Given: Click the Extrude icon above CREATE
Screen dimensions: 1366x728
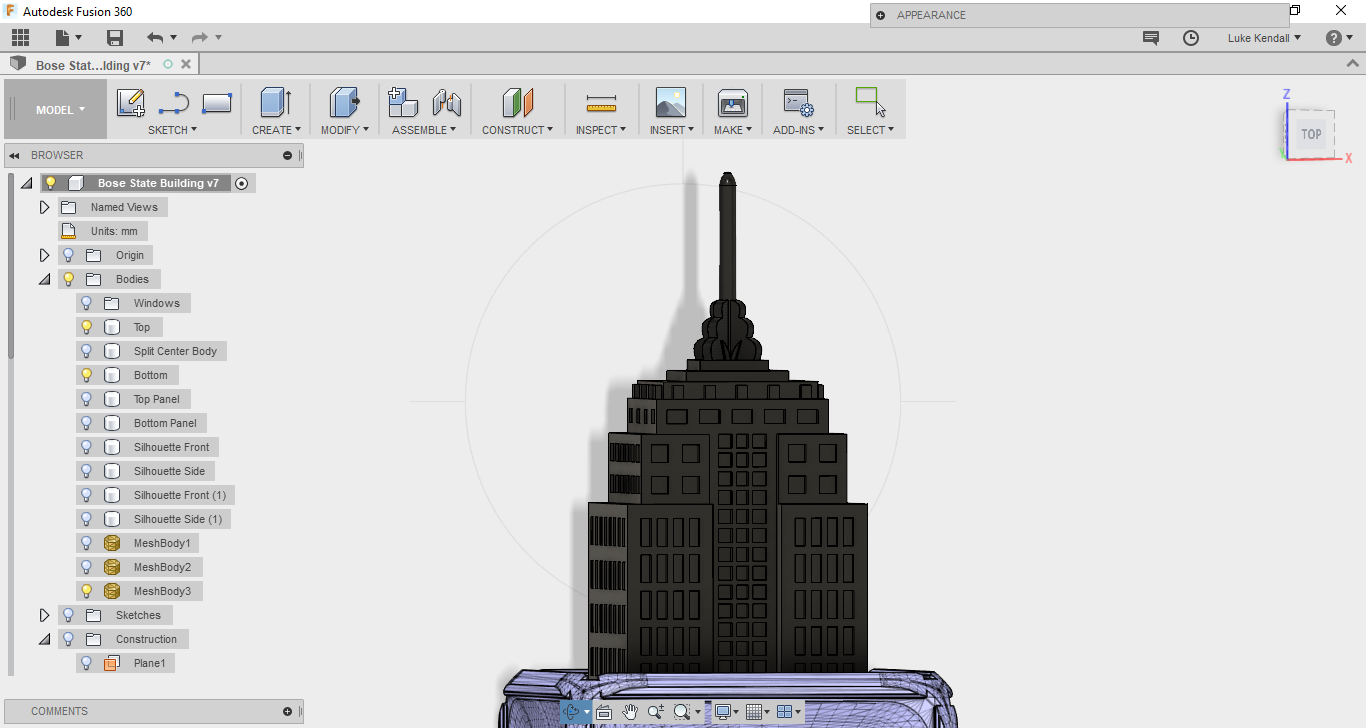Looking at the screenshot, I should 275,102.
